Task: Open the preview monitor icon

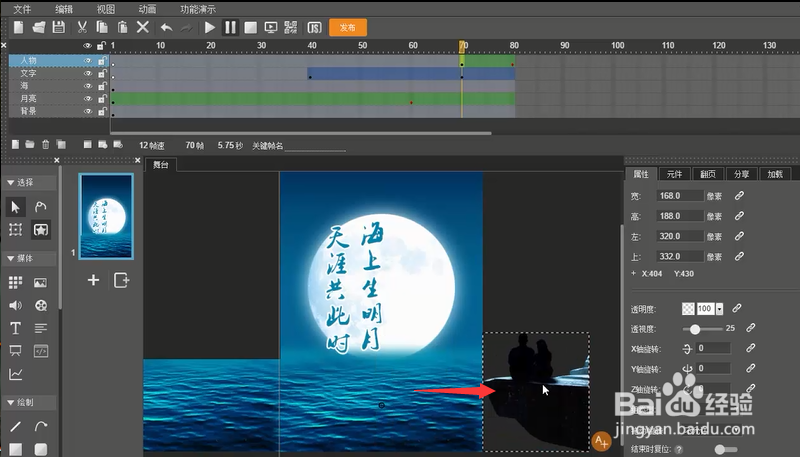Action: click(x=270, y=28)
